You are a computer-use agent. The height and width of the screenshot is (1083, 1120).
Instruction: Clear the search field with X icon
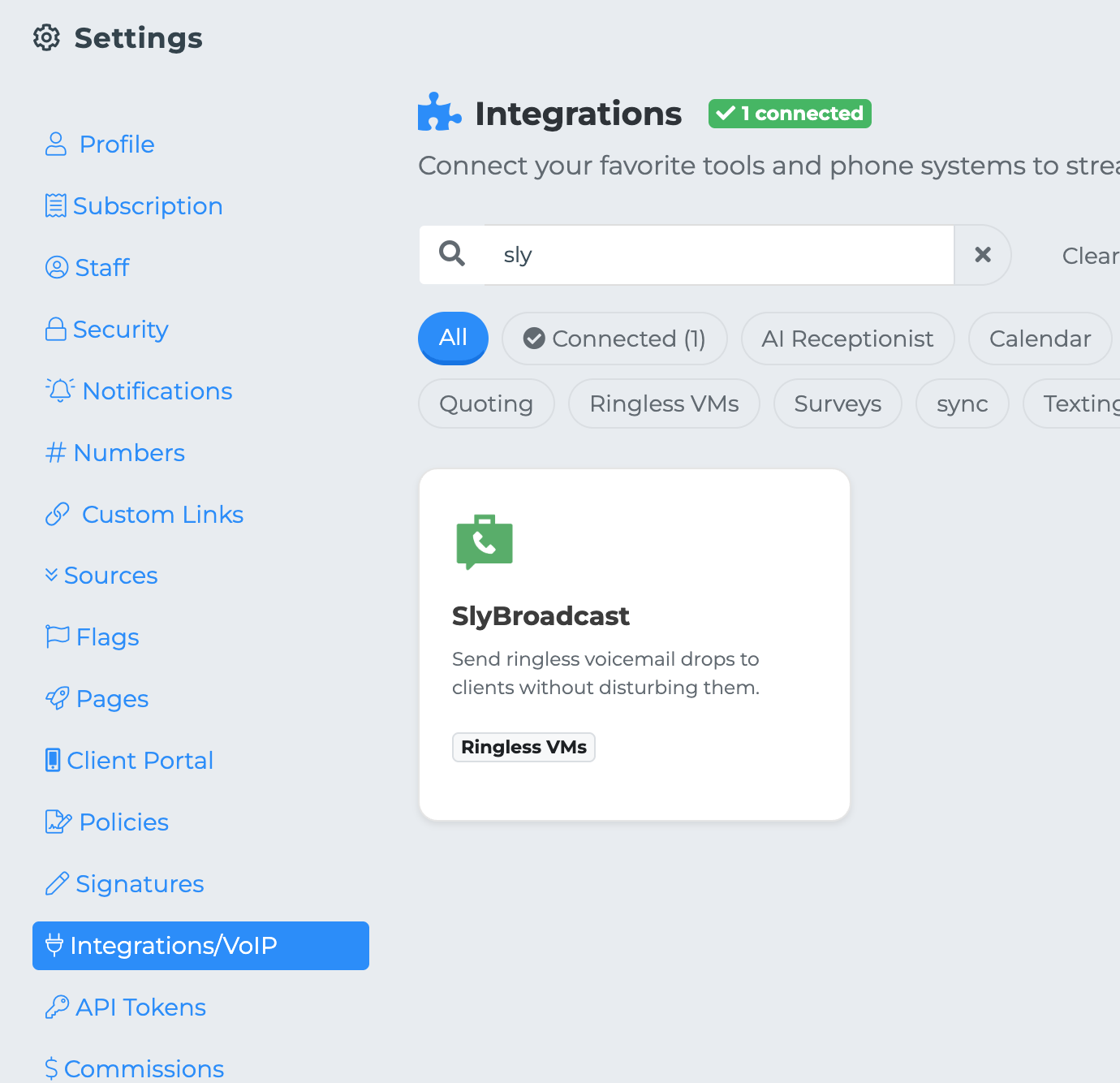982,255
